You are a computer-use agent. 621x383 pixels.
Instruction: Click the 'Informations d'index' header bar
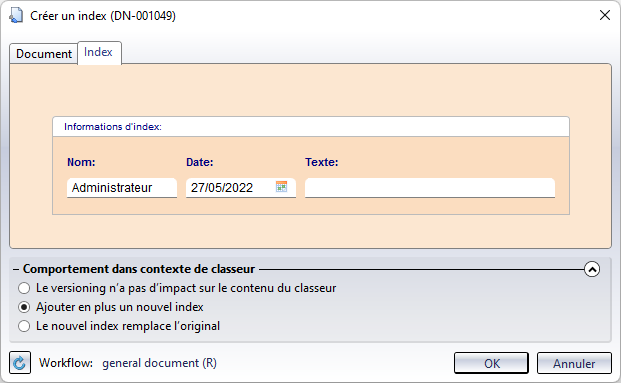[x=311, y=127]
